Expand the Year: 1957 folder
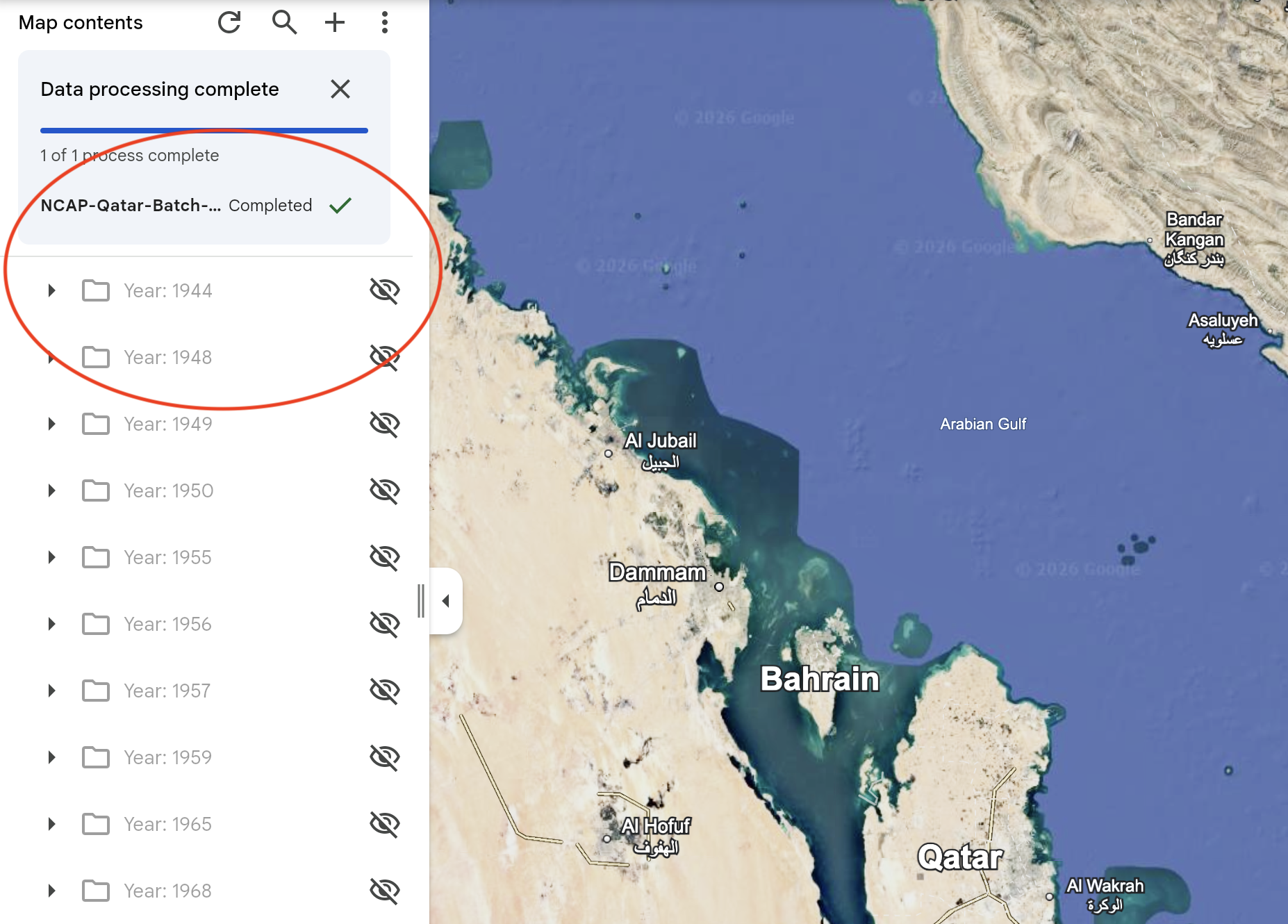 51,691
